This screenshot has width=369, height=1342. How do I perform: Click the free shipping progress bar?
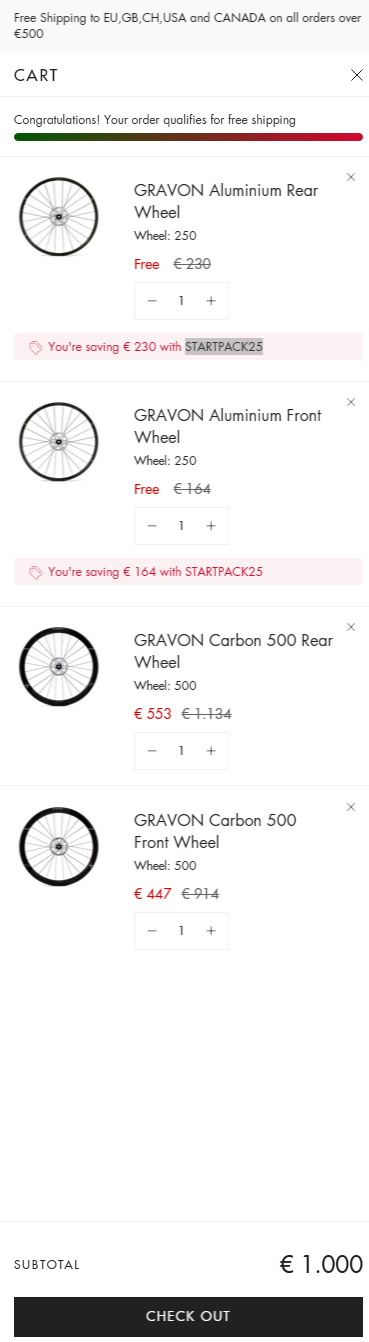[x=188, y=137]
